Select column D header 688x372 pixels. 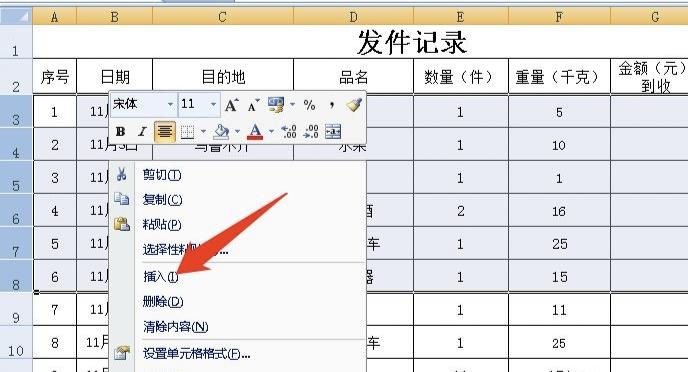click(353, 17)
